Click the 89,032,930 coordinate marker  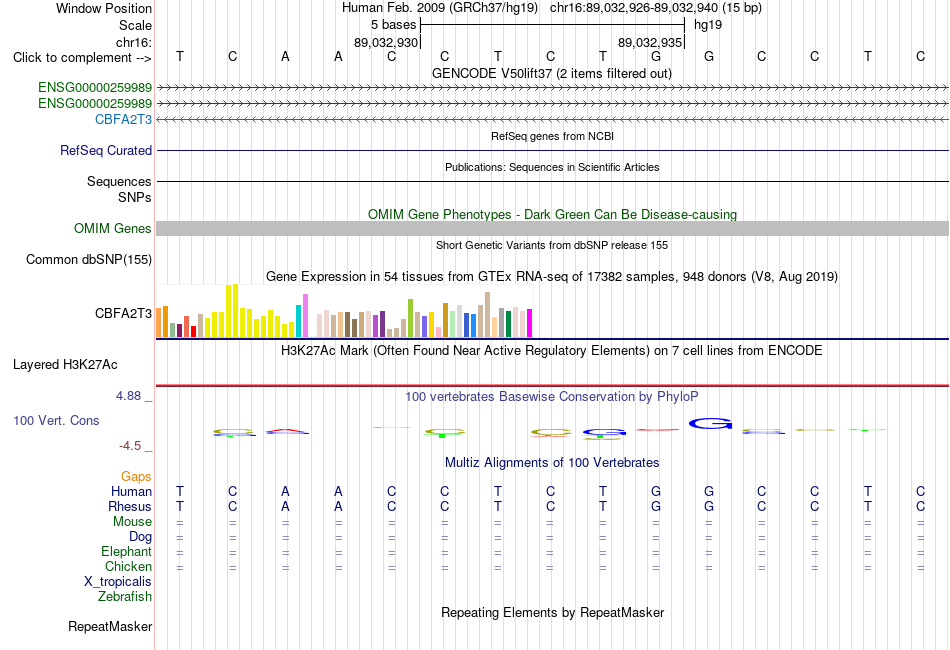386,42
